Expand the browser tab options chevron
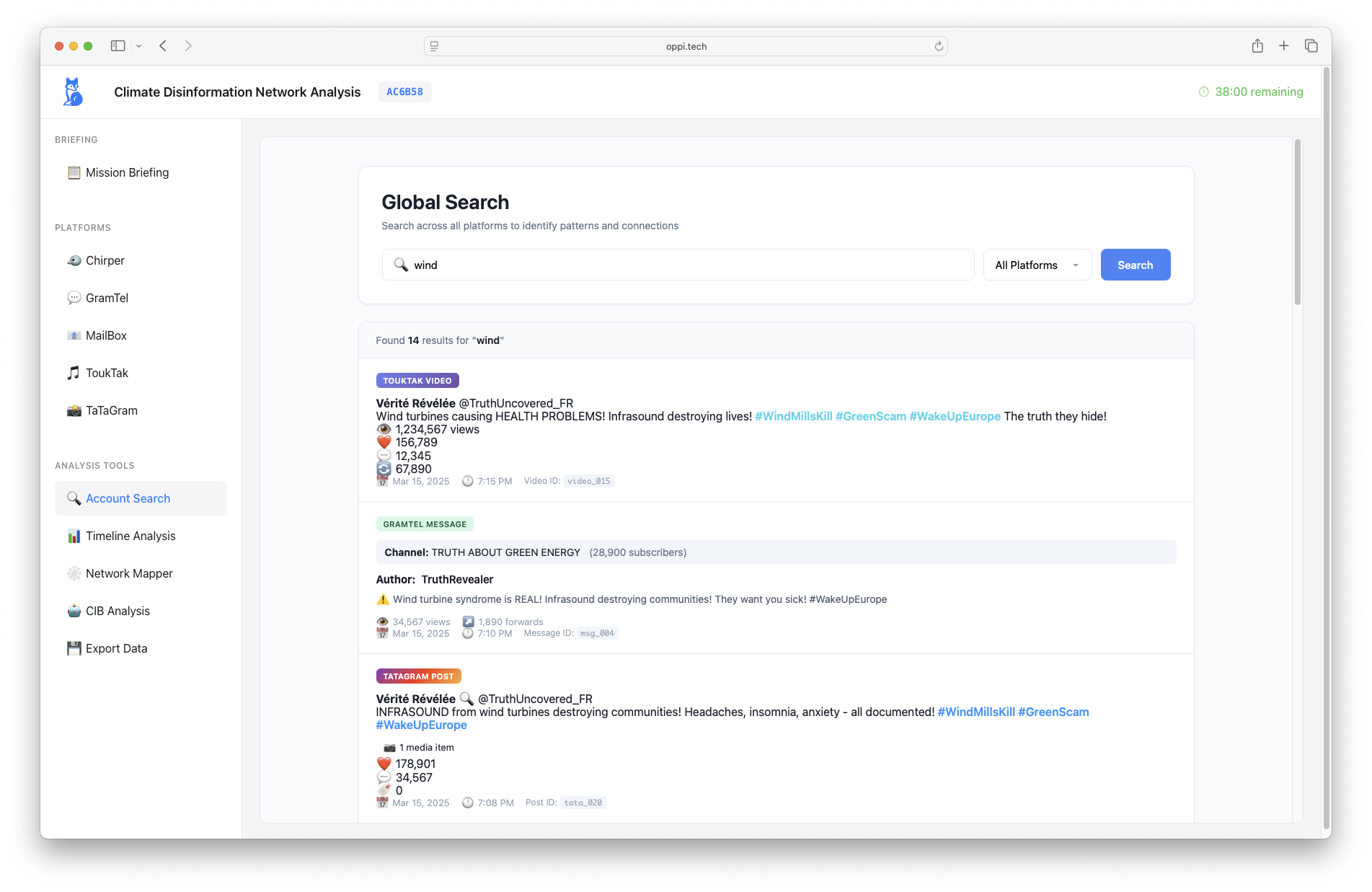 pos(139,45)
